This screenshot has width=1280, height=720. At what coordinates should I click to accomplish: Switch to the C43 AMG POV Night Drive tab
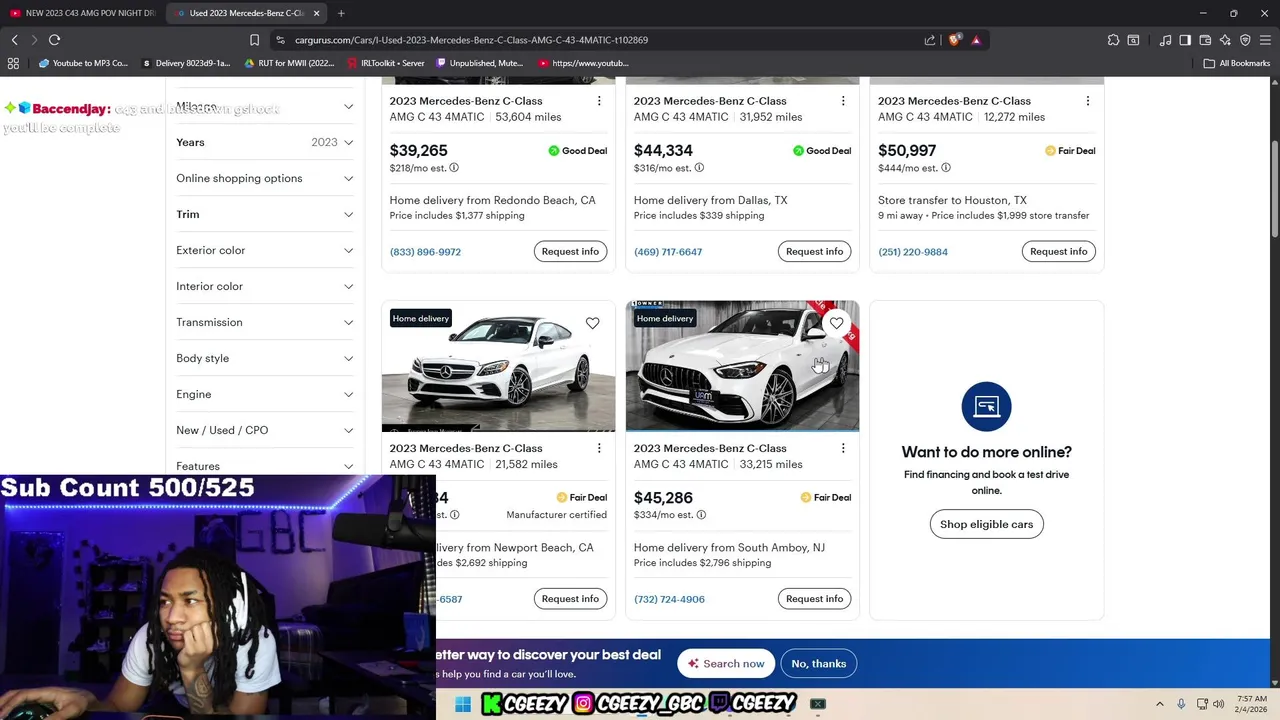tap(82, 13)
